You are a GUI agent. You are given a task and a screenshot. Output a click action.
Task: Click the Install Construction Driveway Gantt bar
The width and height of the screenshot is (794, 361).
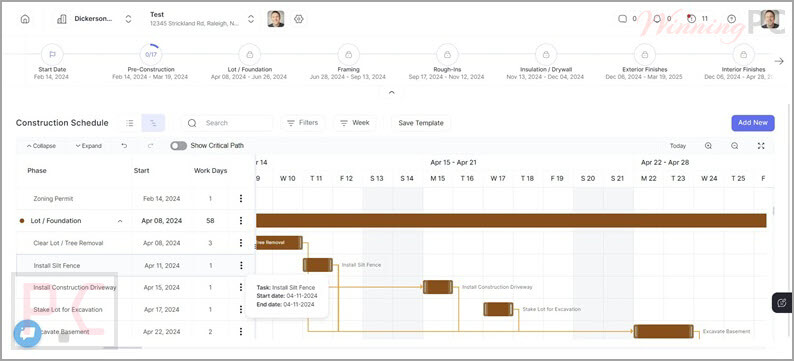438,287
